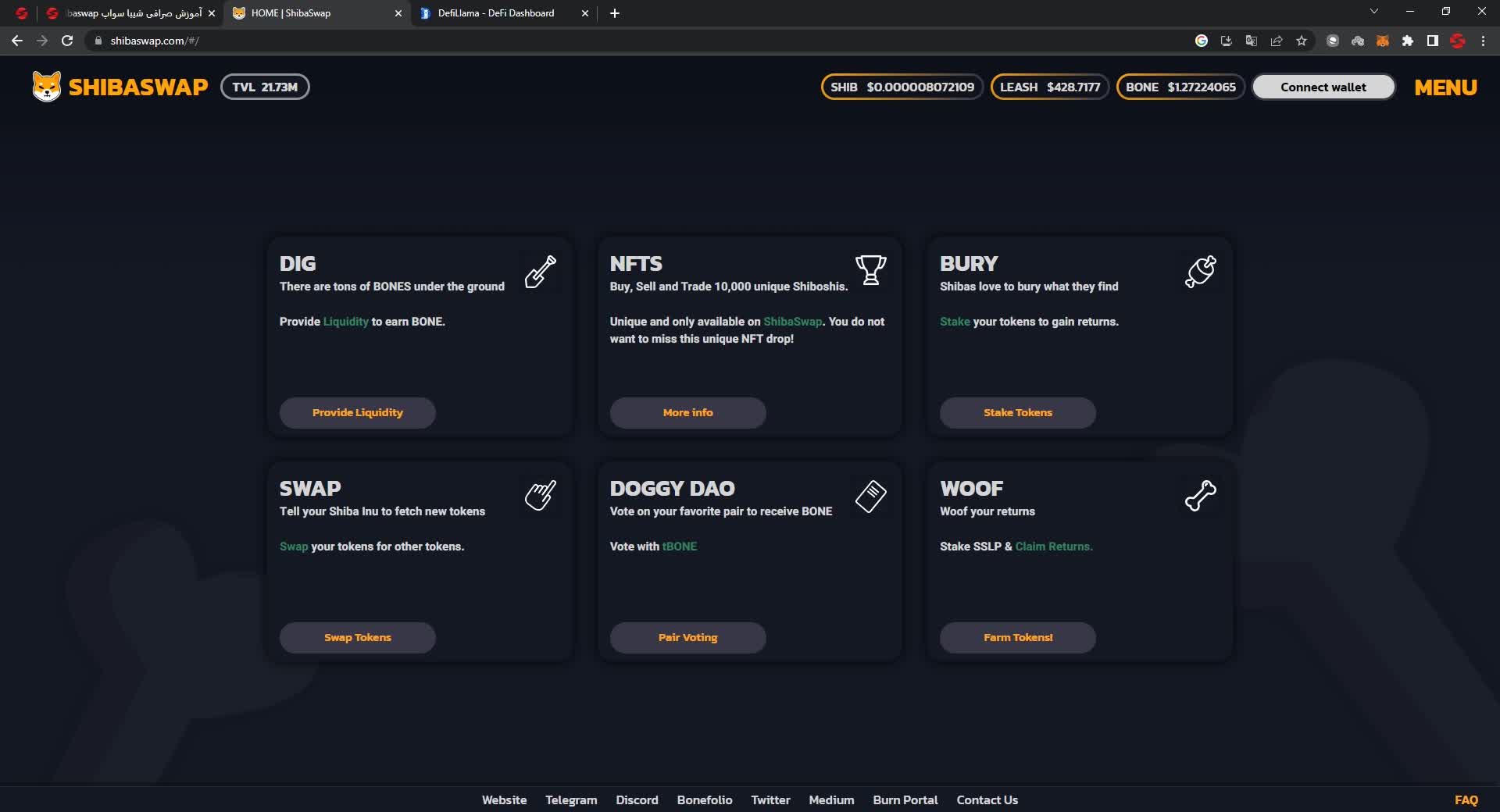The width and height of the screenshot is (1500, 812).
Task: Reload the ShibaSwap page
Action: point(67,41)
